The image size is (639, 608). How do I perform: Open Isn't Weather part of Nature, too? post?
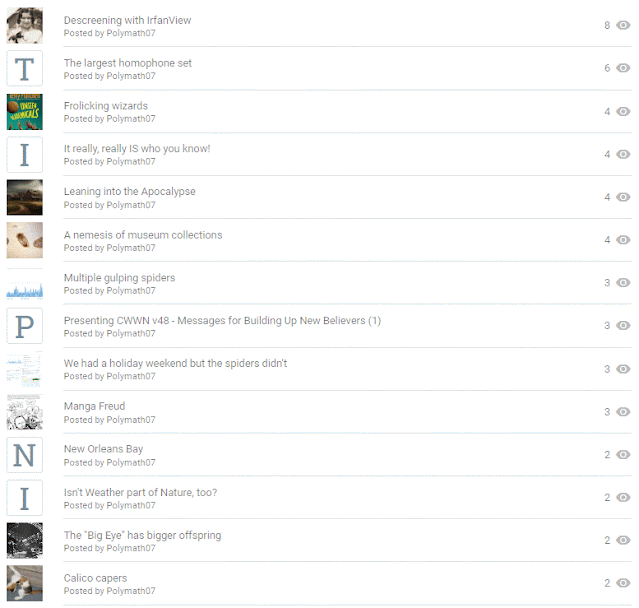pos(140,492)
